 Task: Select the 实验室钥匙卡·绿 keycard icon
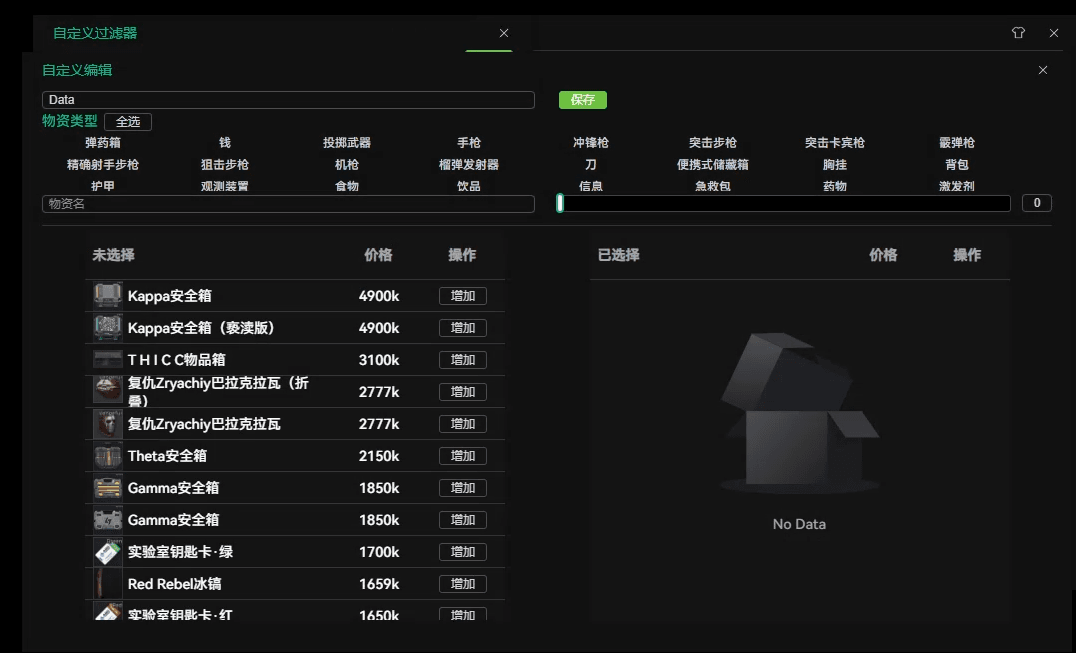coord(108,552)
